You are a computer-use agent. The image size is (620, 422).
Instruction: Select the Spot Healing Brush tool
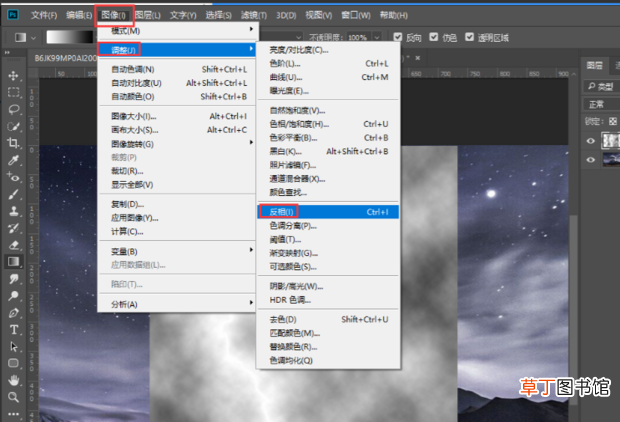(13, 177)
